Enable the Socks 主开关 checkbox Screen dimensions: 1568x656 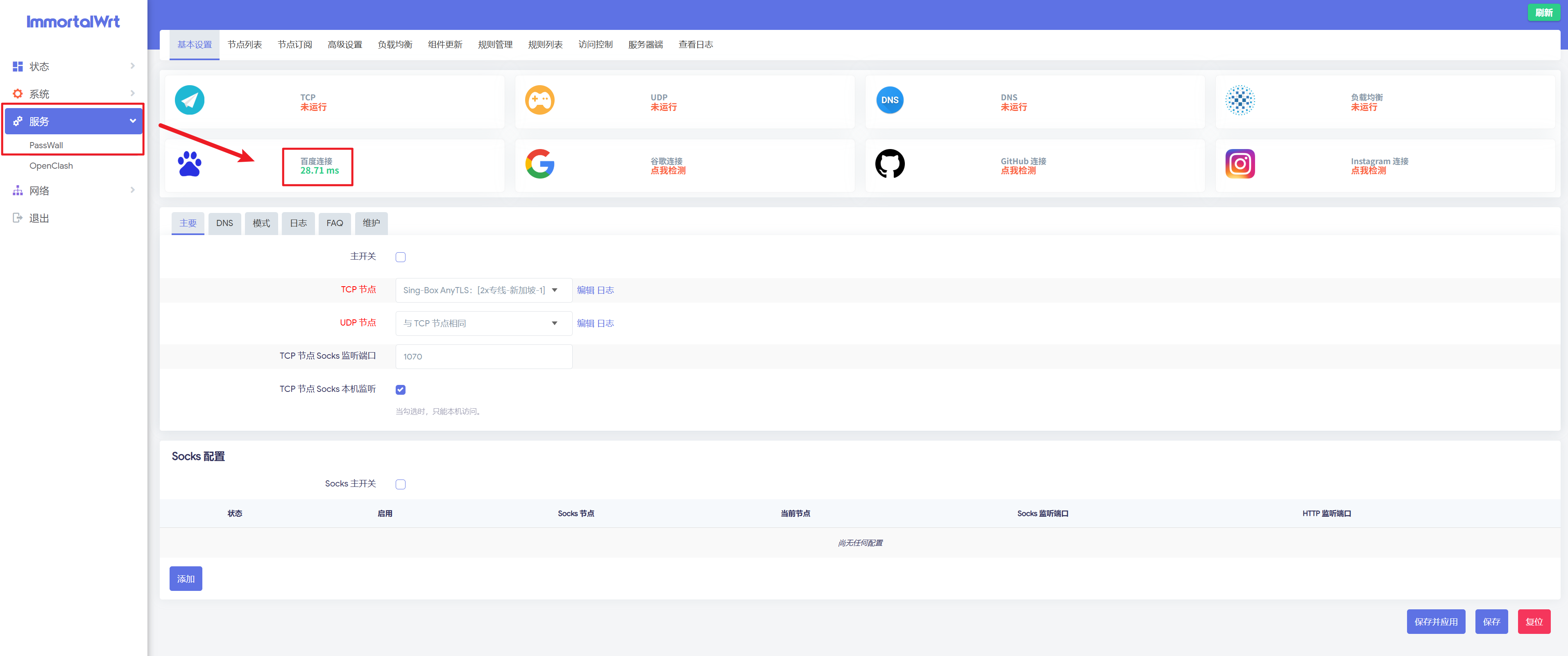(401, 484)
